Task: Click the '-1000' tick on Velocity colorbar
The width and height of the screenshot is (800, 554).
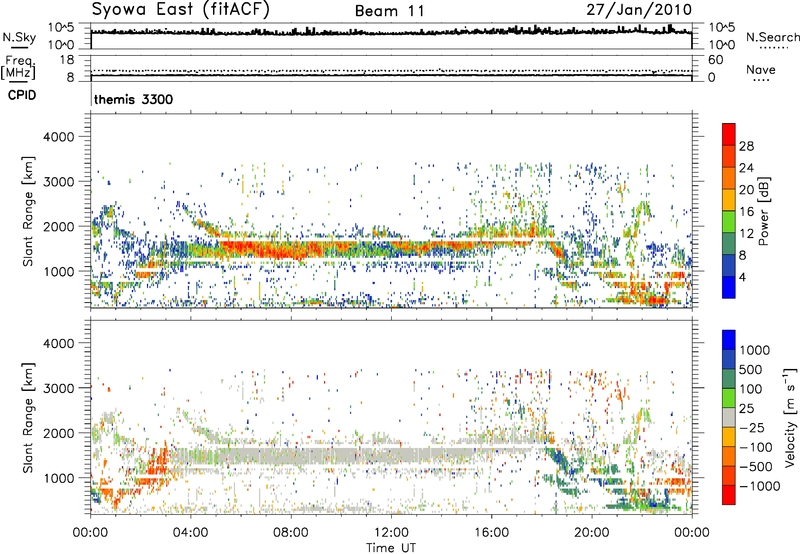Action: pyautogui.click(x=760, y=486)
